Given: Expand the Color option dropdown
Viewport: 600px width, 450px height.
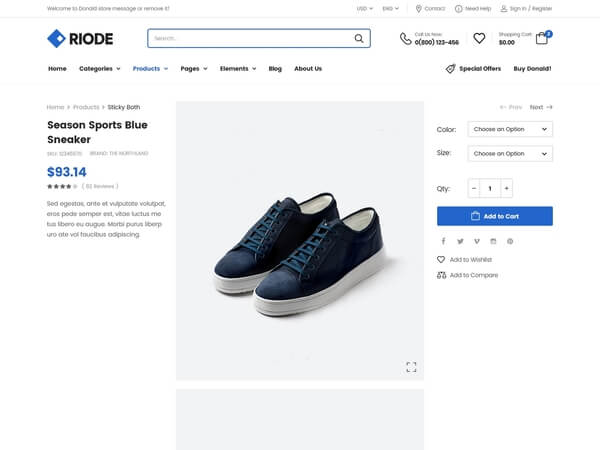Looking at the screenshot, I should tap(510, 129).
